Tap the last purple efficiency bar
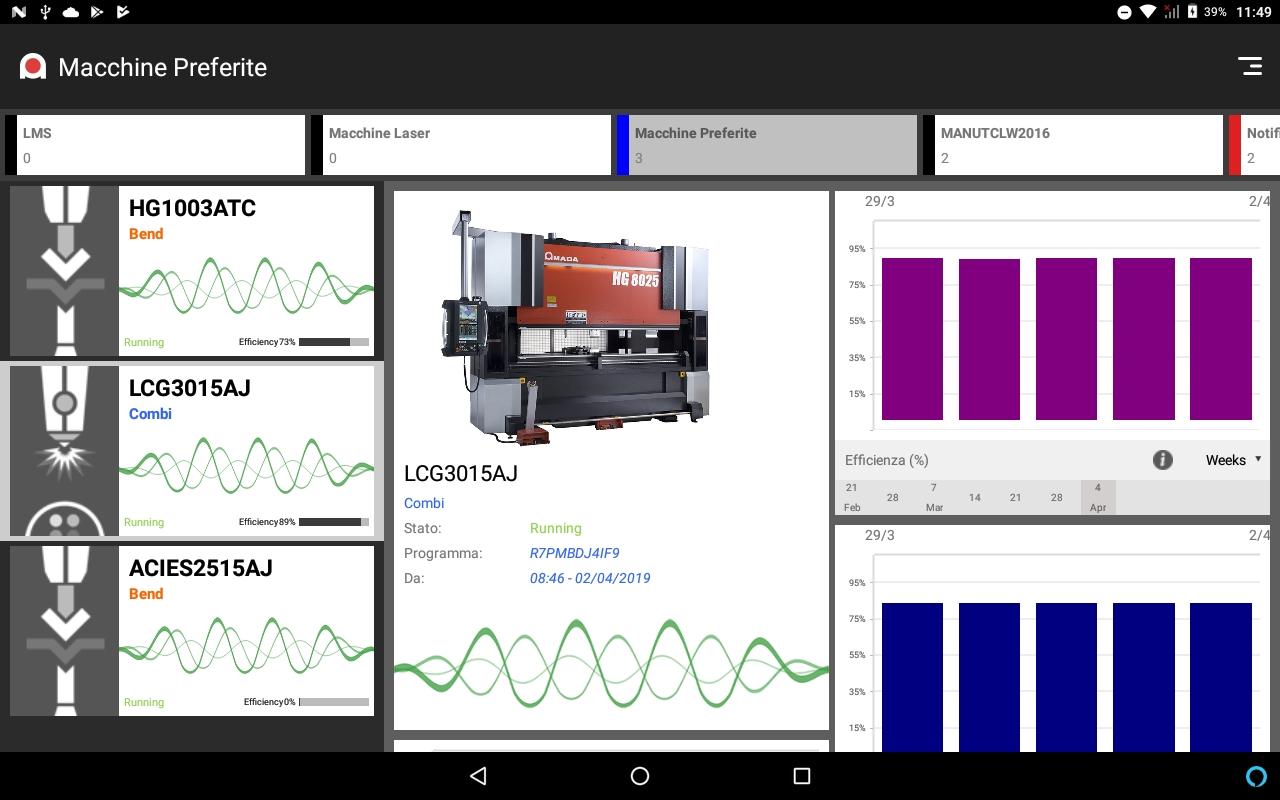The height and width of the screenshot is (800, 1280). coord(1221,339)
